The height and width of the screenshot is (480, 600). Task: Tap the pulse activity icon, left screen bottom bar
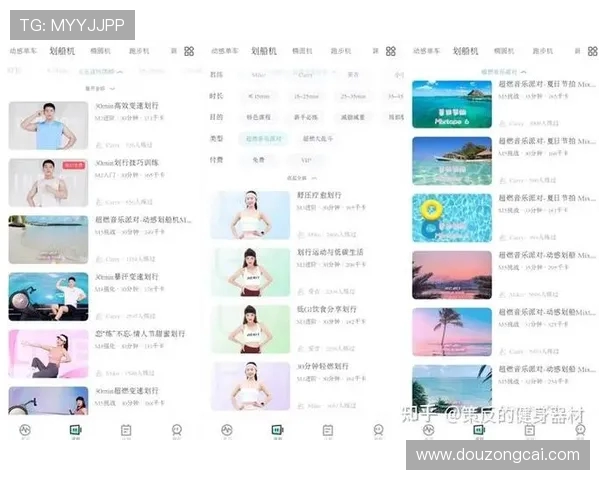pos(25,430)
